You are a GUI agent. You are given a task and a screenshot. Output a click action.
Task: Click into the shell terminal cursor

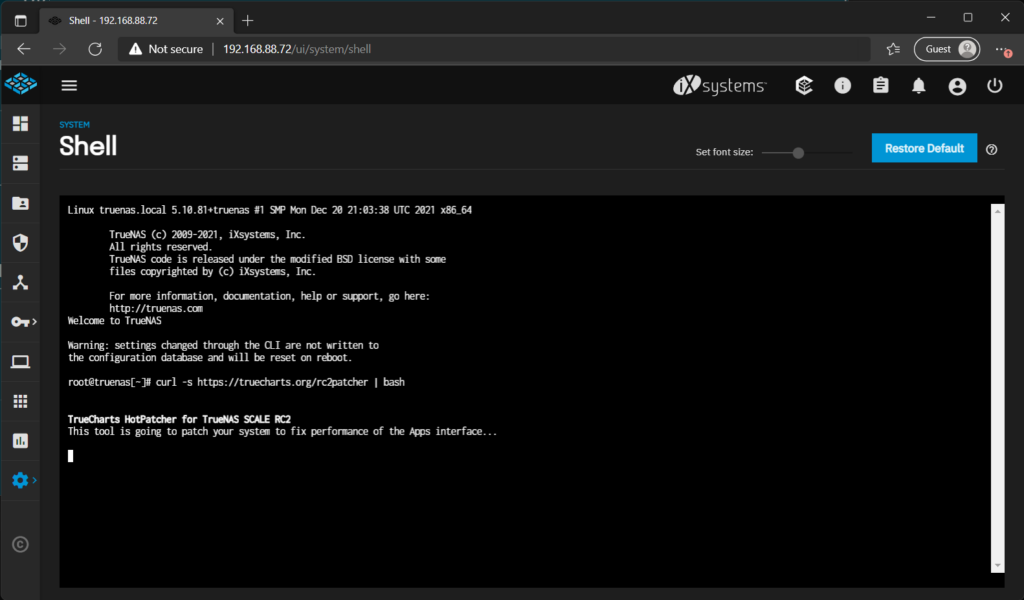[71, 456]
